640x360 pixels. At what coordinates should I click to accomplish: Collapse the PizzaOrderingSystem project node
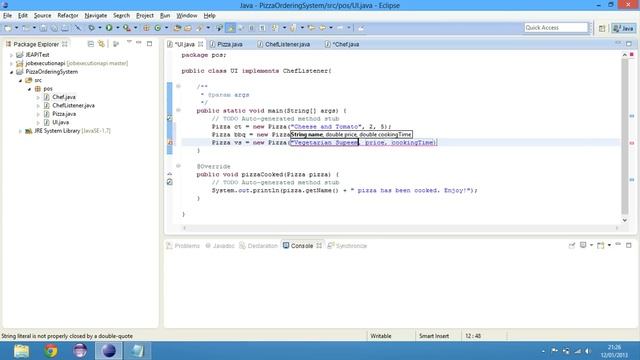click(11, 72)
